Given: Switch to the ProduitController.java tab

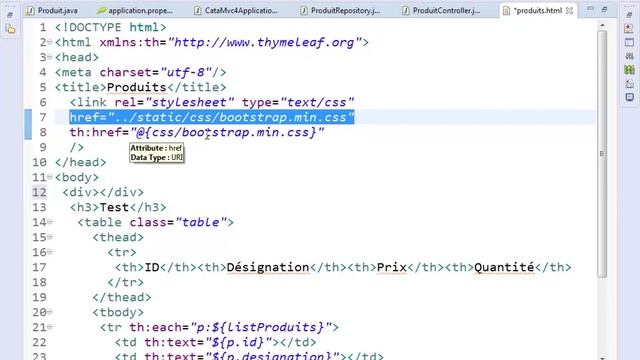Looking at the screenshot, I should (x=441, y=11).
